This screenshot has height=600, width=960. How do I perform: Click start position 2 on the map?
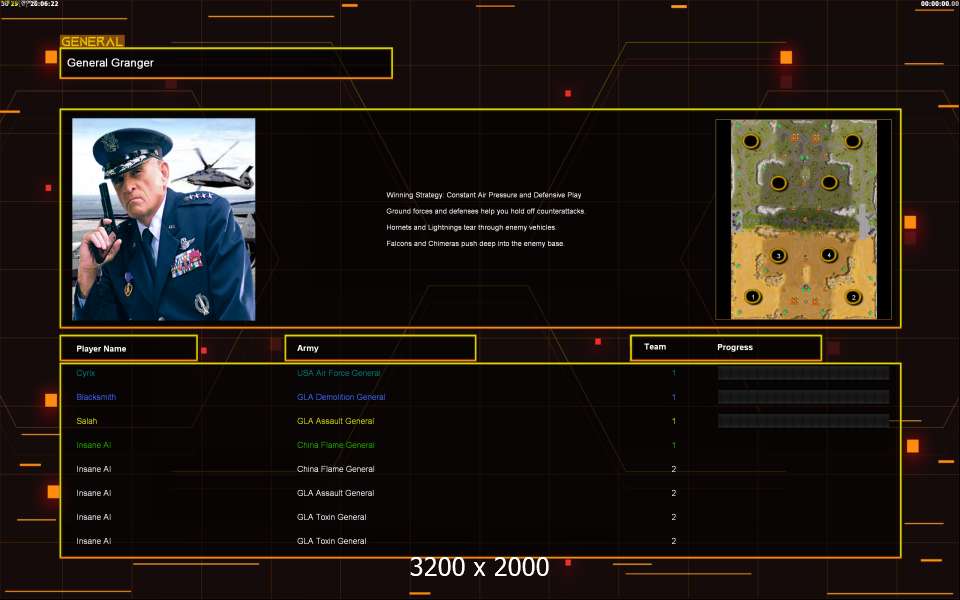point(853,297)
